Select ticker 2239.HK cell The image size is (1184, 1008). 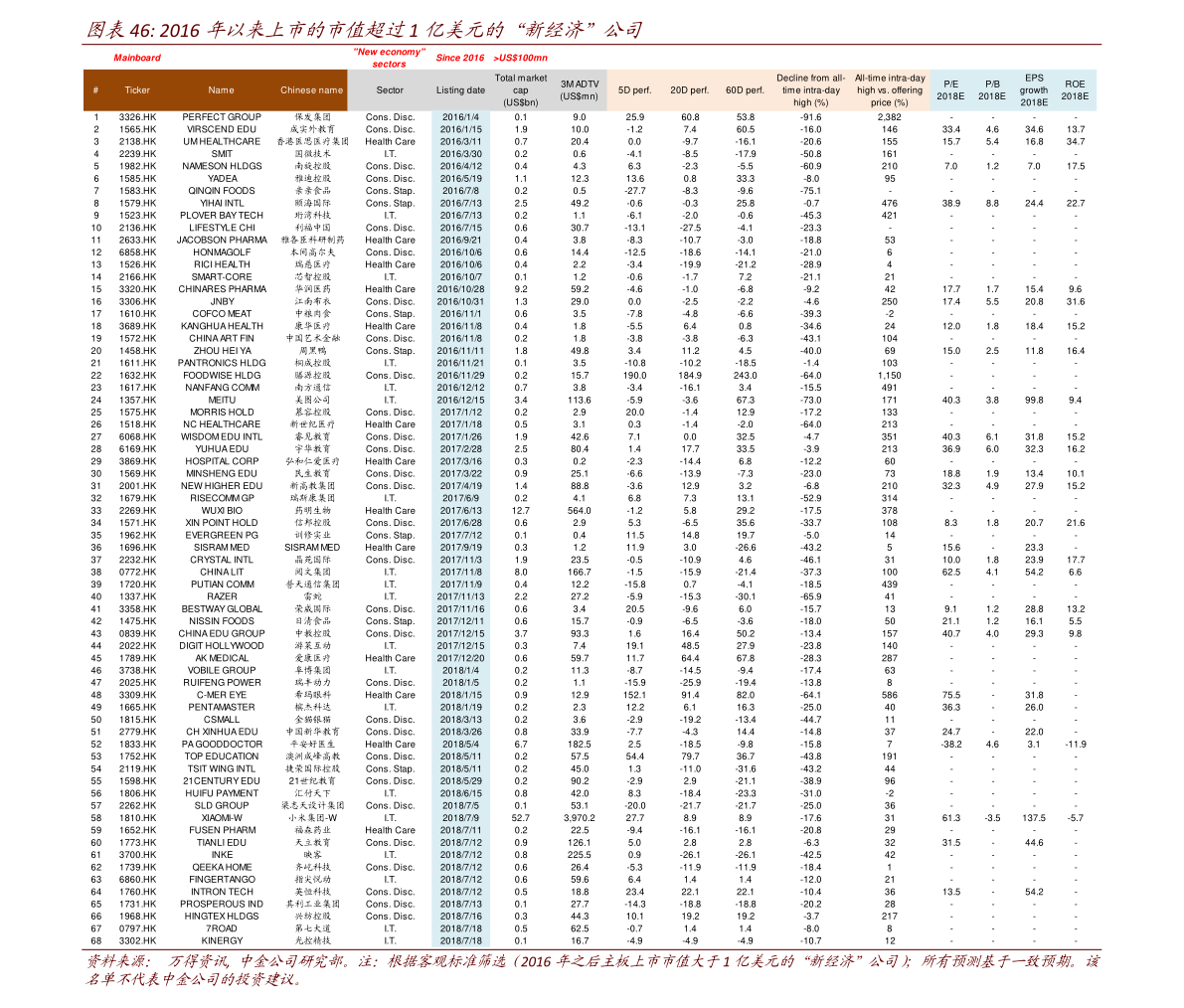pos(136,154)
